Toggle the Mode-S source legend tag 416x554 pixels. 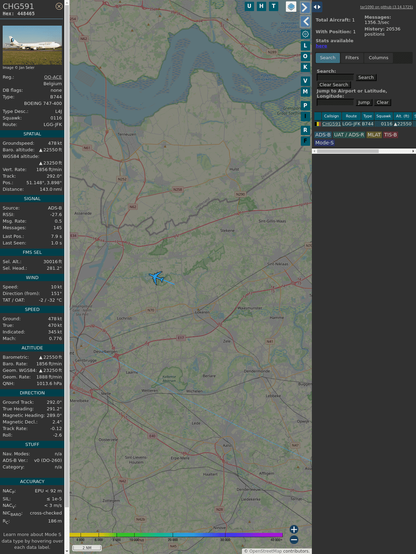coord(324,143)
